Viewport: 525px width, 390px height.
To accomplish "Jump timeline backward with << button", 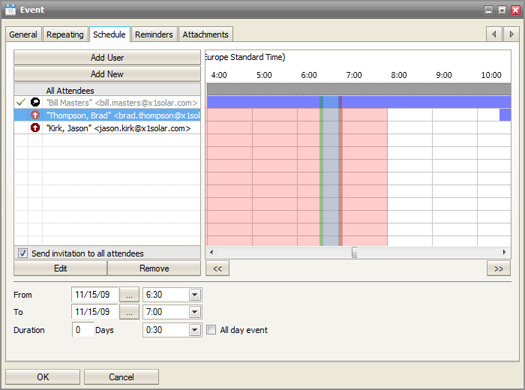I will (218, 268).
